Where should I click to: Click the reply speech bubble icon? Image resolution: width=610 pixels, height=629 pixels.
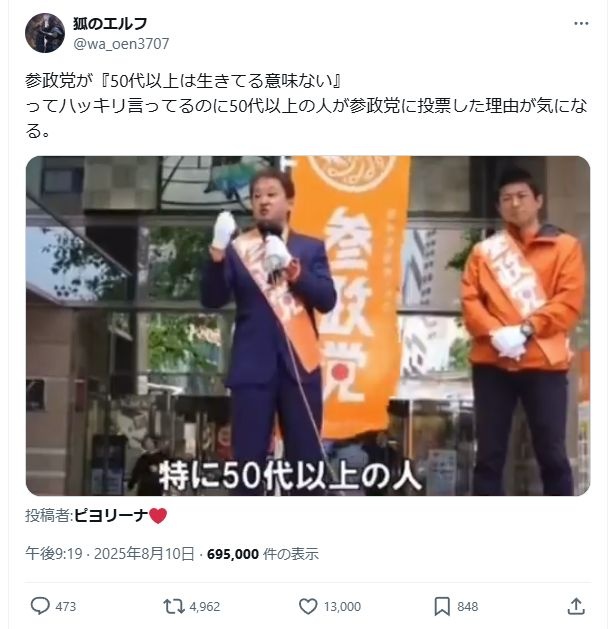click(x=40, y=606)
